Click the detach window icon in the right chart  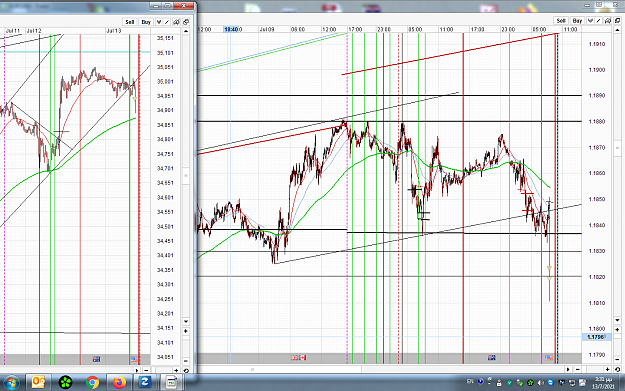(617, 20)
